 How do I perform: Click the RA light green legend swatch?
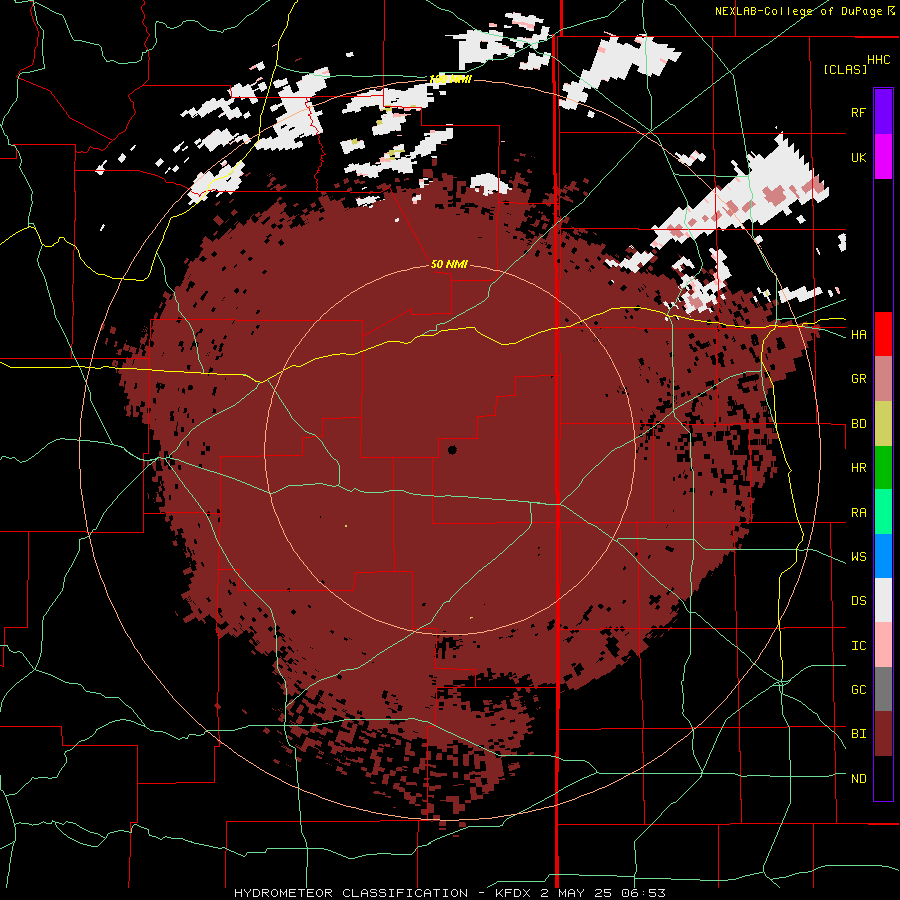point(883,512)
